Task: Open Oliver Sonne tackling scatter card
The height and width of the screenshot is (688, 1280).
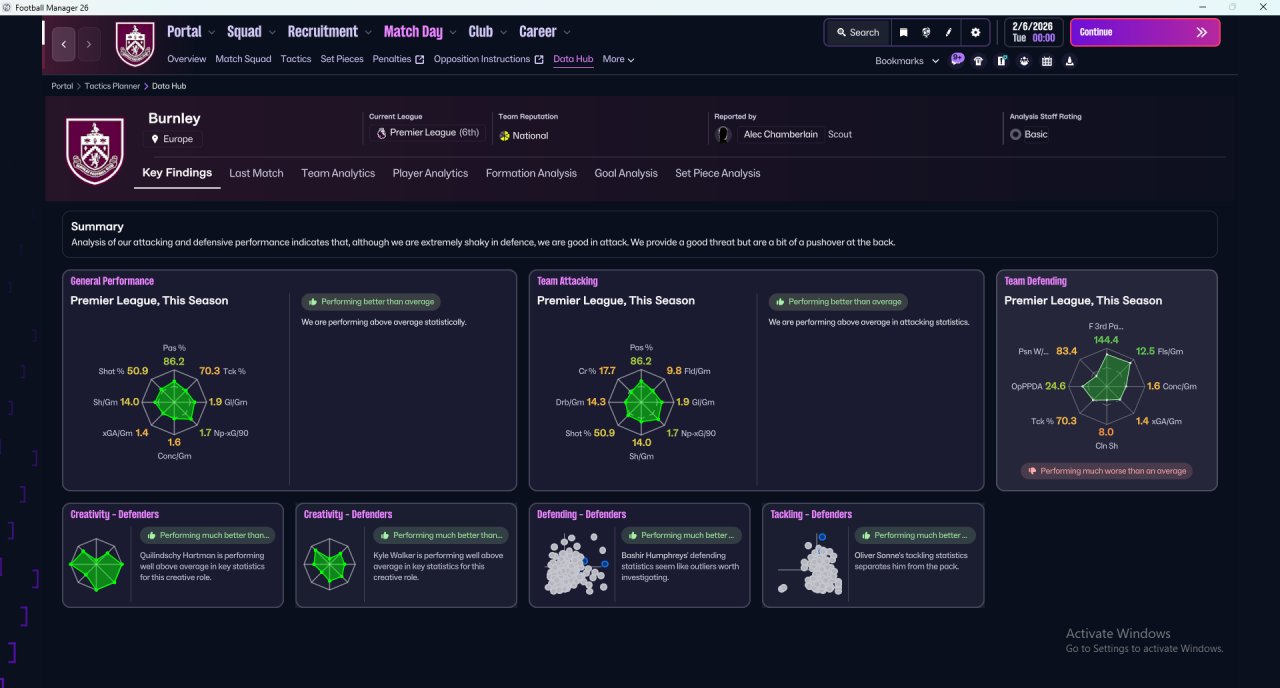Action: click(x=873, y=555)
